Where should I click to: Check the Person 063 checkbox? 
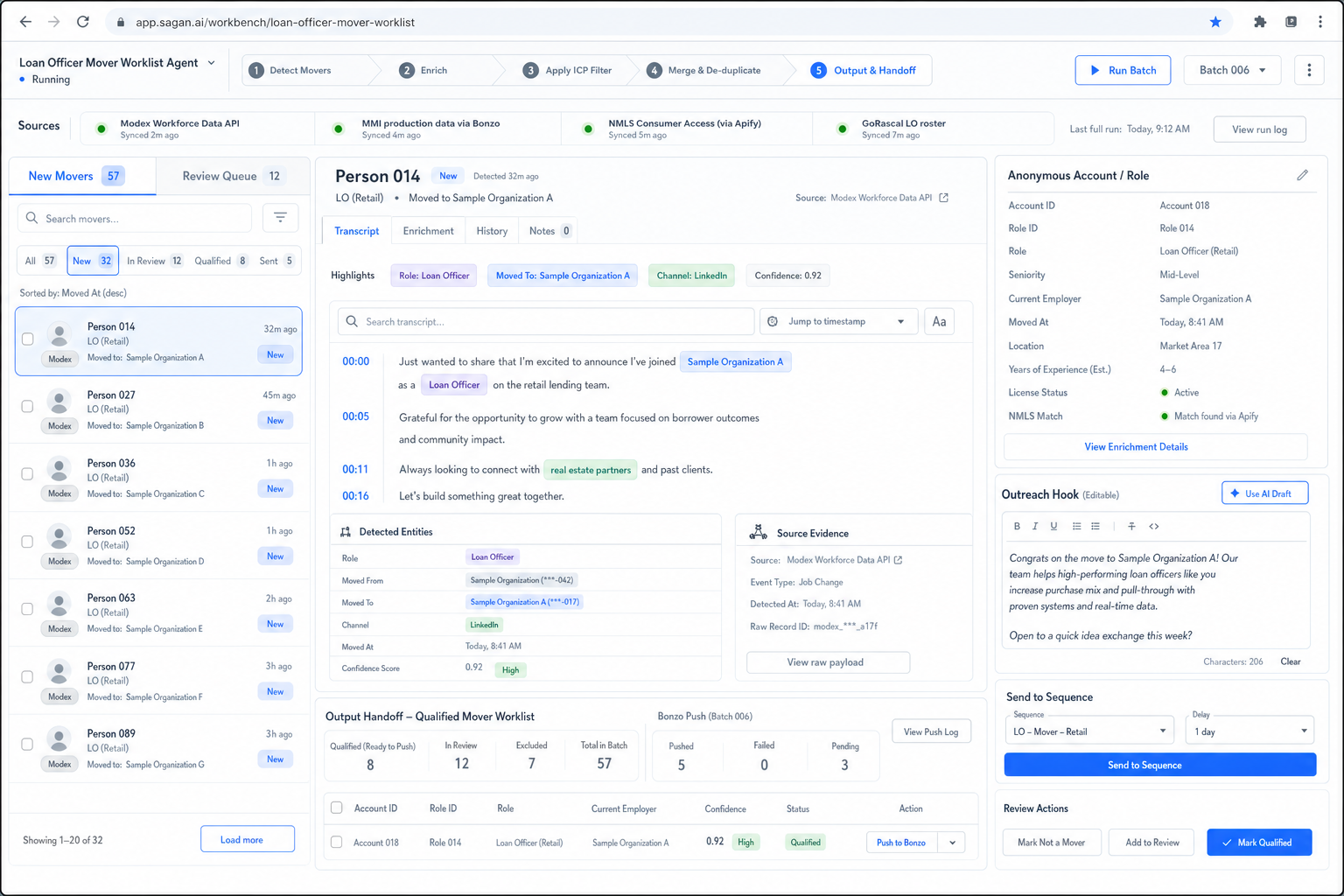(x=27, y=609)
